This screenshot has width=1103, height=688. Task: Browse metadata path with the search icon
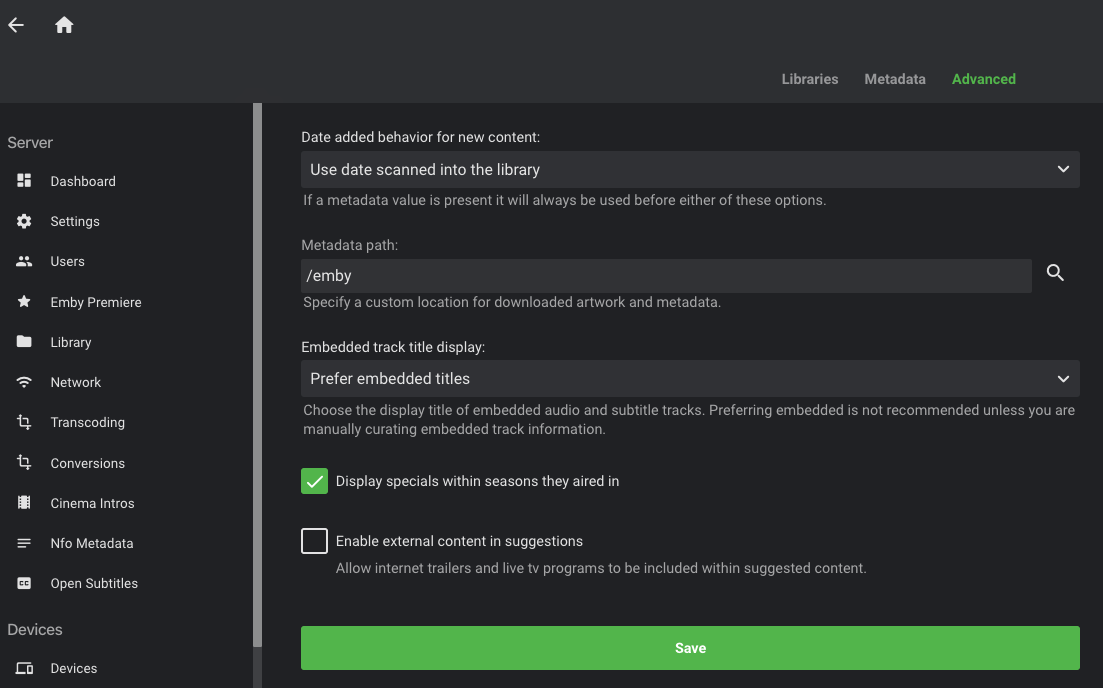coord(1055,273)
